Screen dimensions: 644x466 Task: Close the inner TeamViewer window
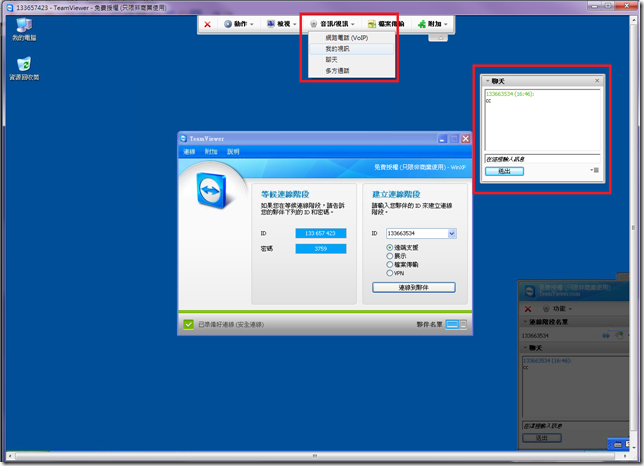[x=465, y=139]
